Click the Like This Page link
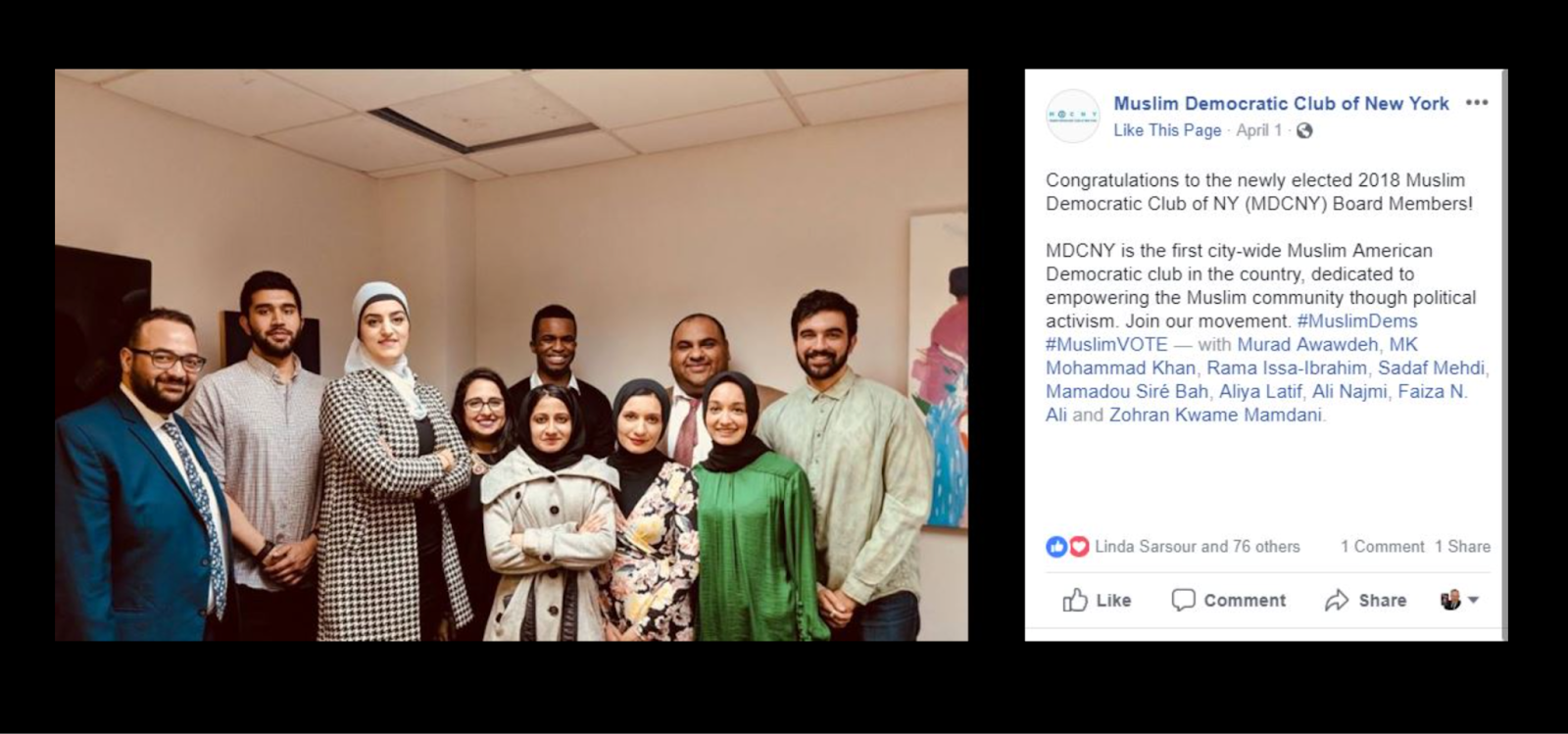The width and height of the screenshot is (1568, 734). [1167, 130]
